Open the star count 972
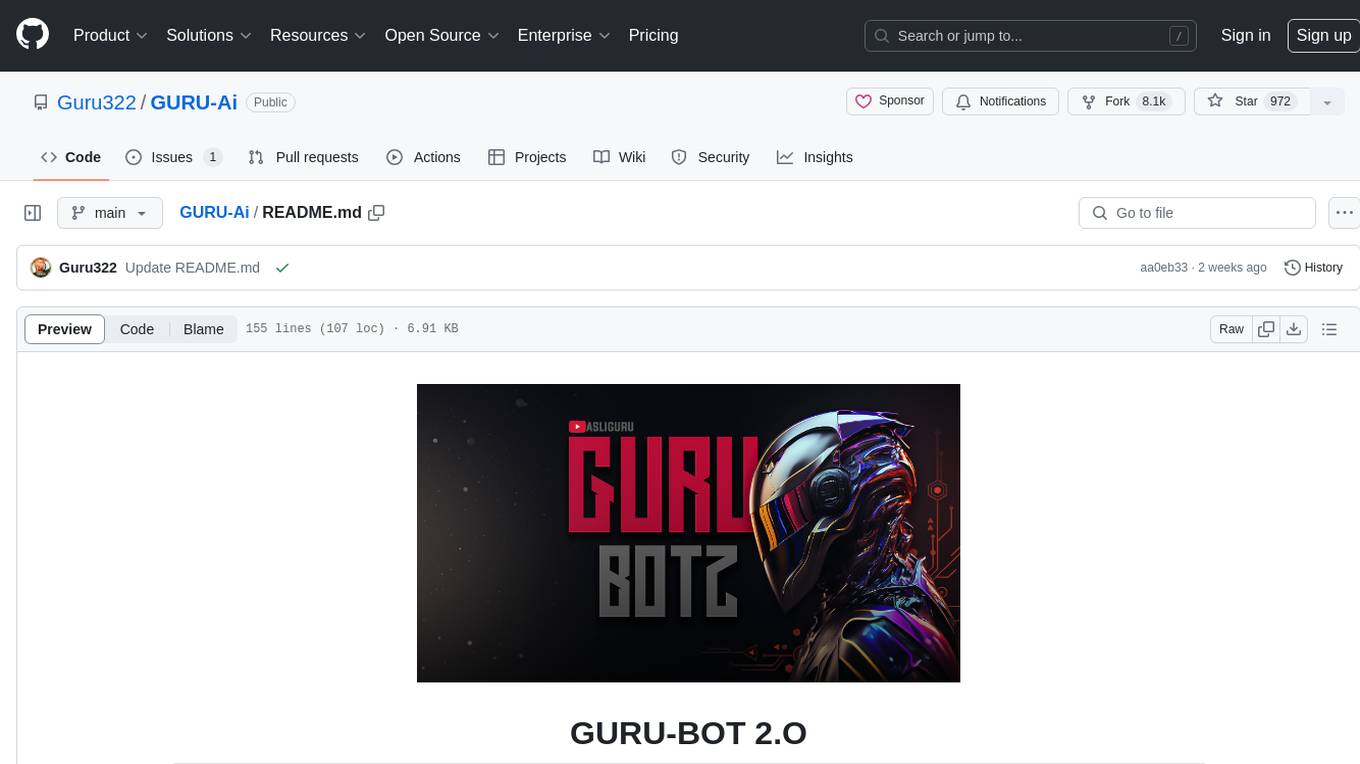 [1280, 101]
